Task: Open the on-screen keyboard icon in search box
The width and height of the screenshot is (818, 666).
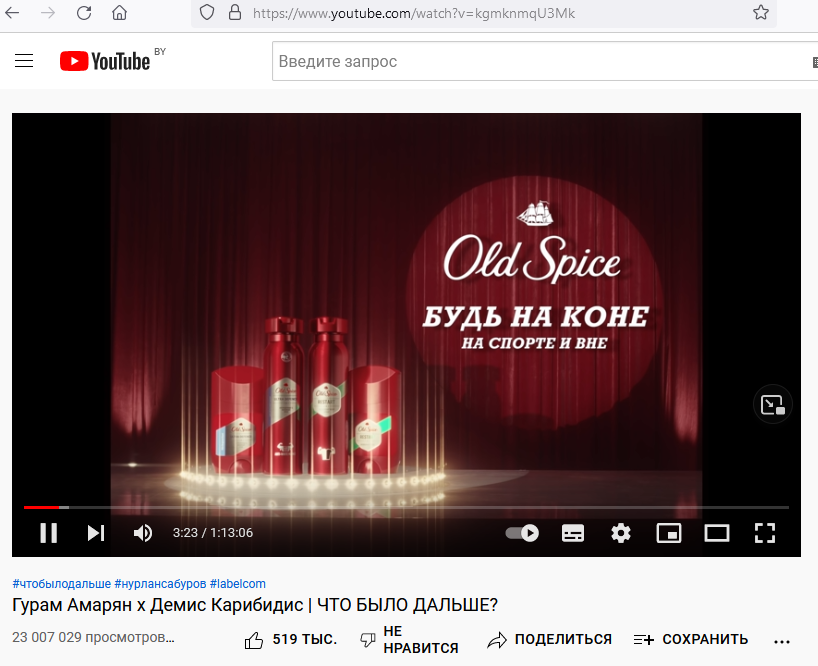Action: pos(814,62)
